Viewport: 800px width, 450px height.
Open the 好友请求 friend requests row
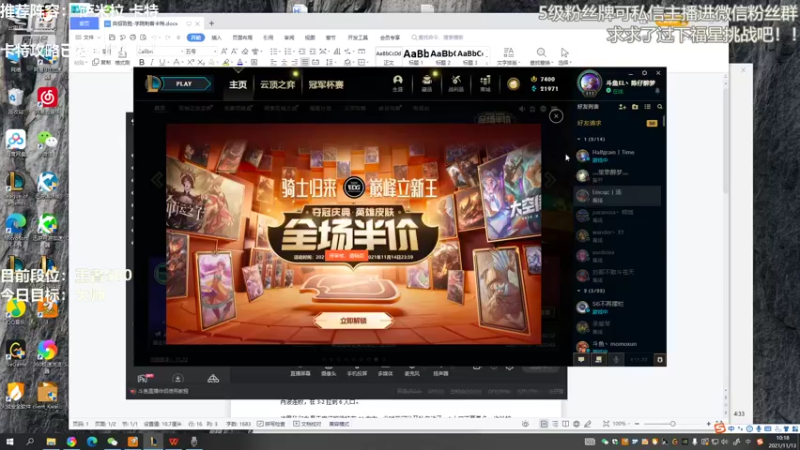click(617, 123)
